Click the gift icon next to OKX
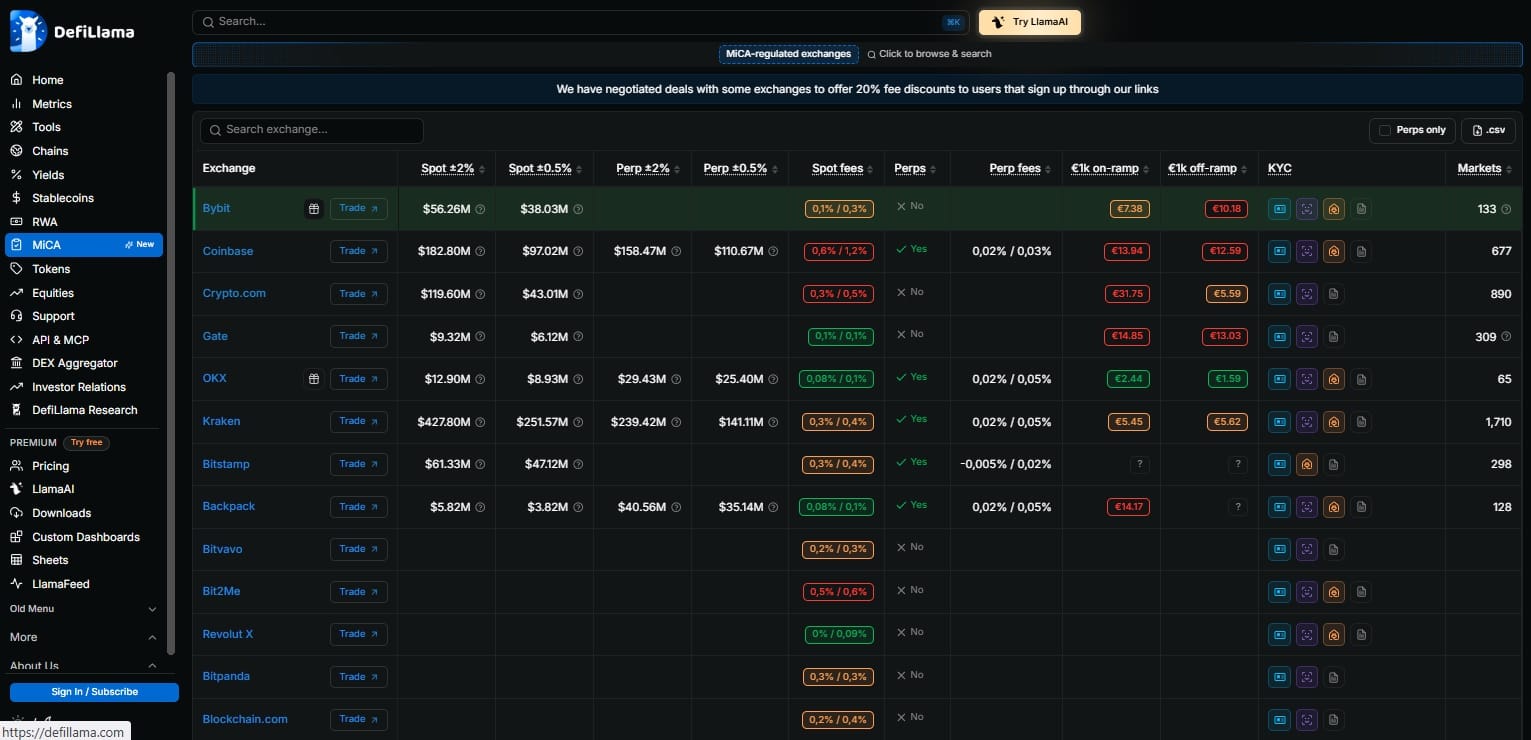The width and height of the screenshot is (1531, 740). click(x=314, y=379)
